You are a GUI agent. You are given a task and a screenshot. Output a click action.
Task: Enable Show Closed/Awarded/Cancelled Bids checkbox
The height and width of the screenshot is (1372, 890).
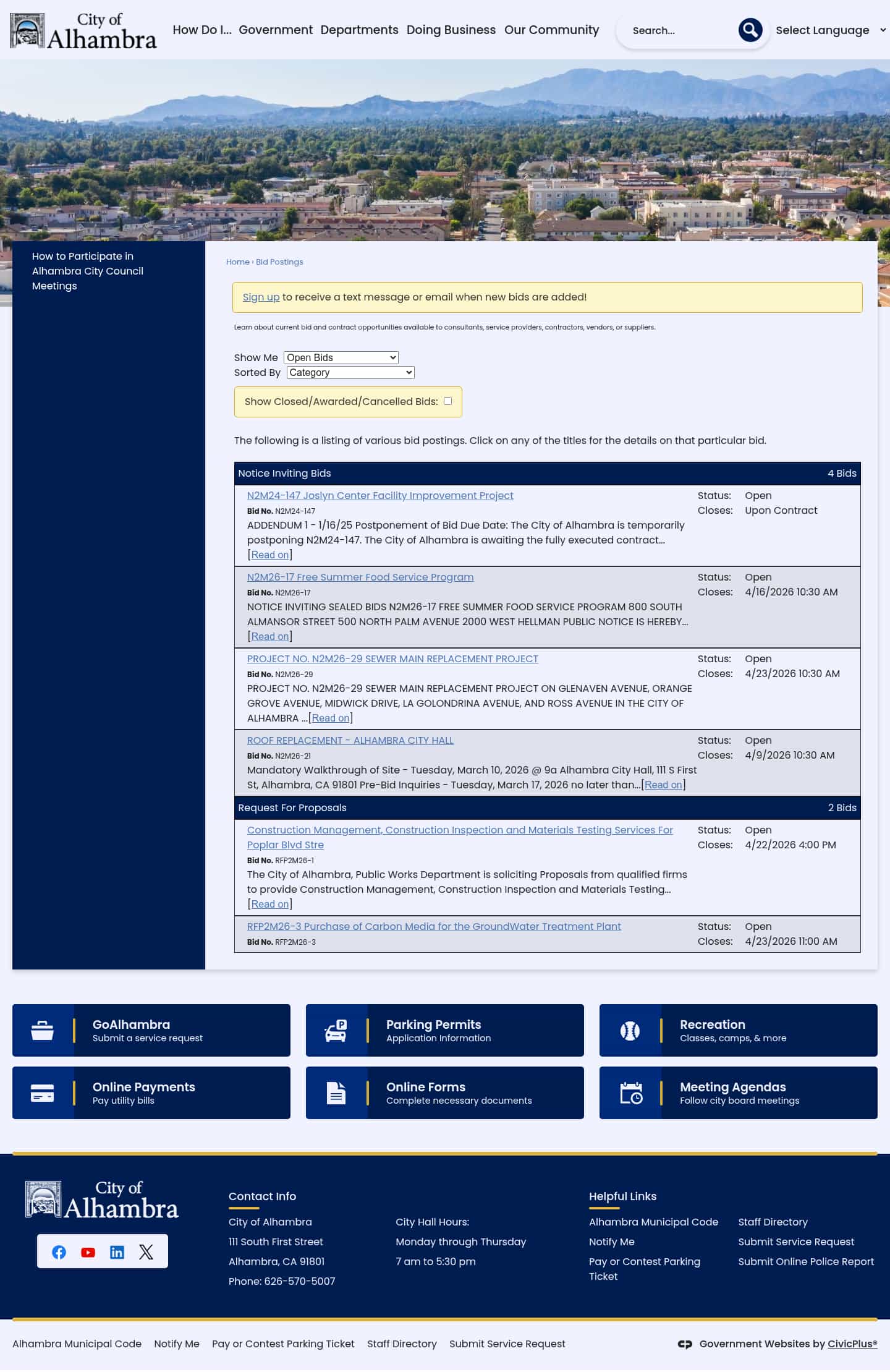tap(447, 401)
